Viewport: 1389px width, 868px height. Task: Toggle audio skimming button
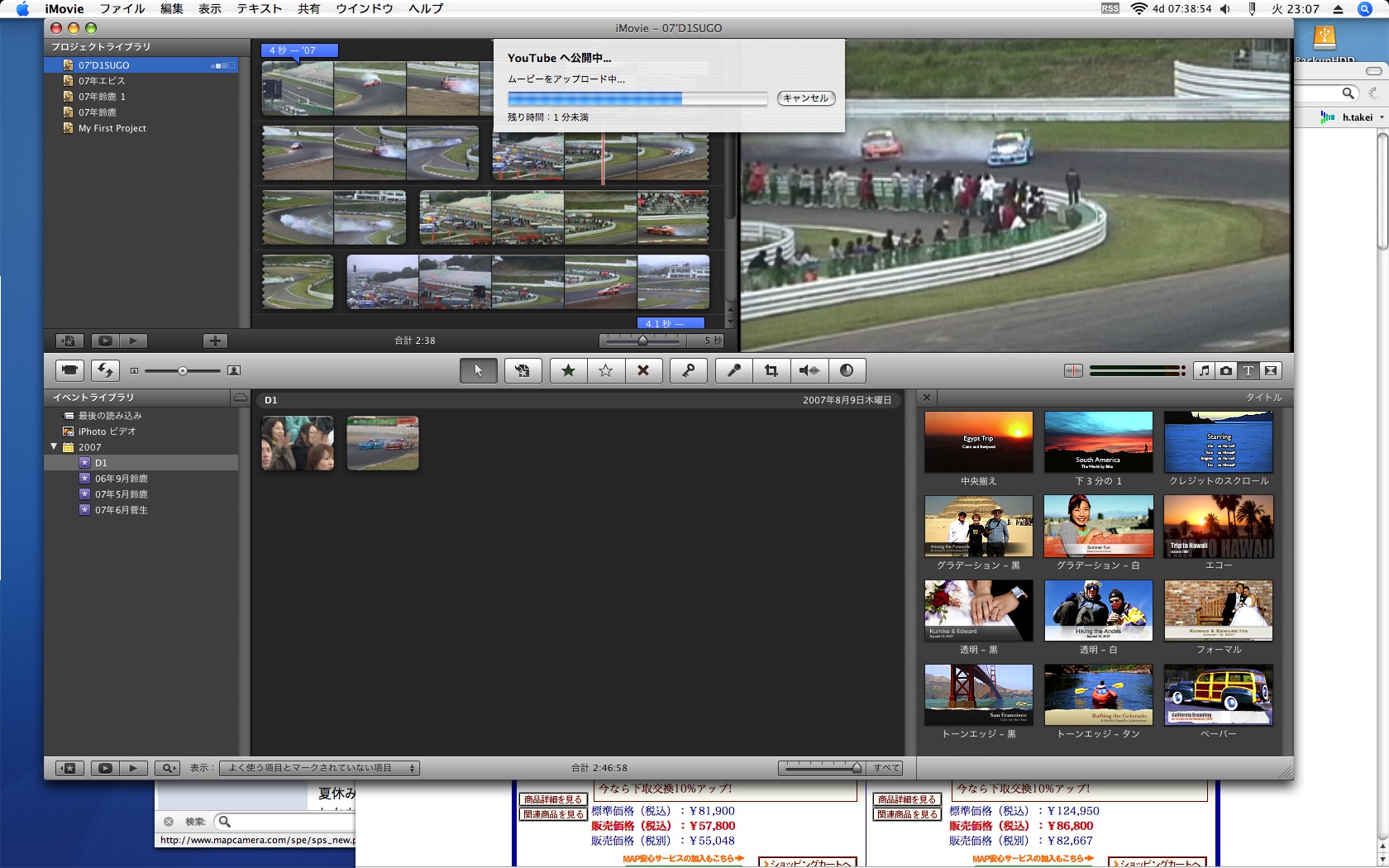coord(1073,370)
